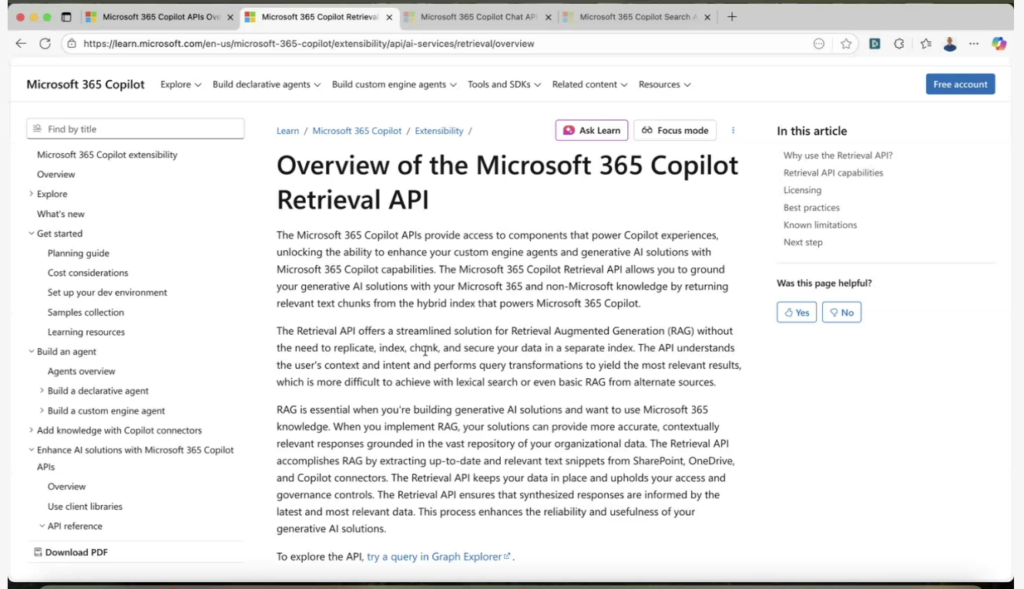Open the Edge Copilot sidebar icon
This screenshot has width=1024, height=589.
pos(998,44)
